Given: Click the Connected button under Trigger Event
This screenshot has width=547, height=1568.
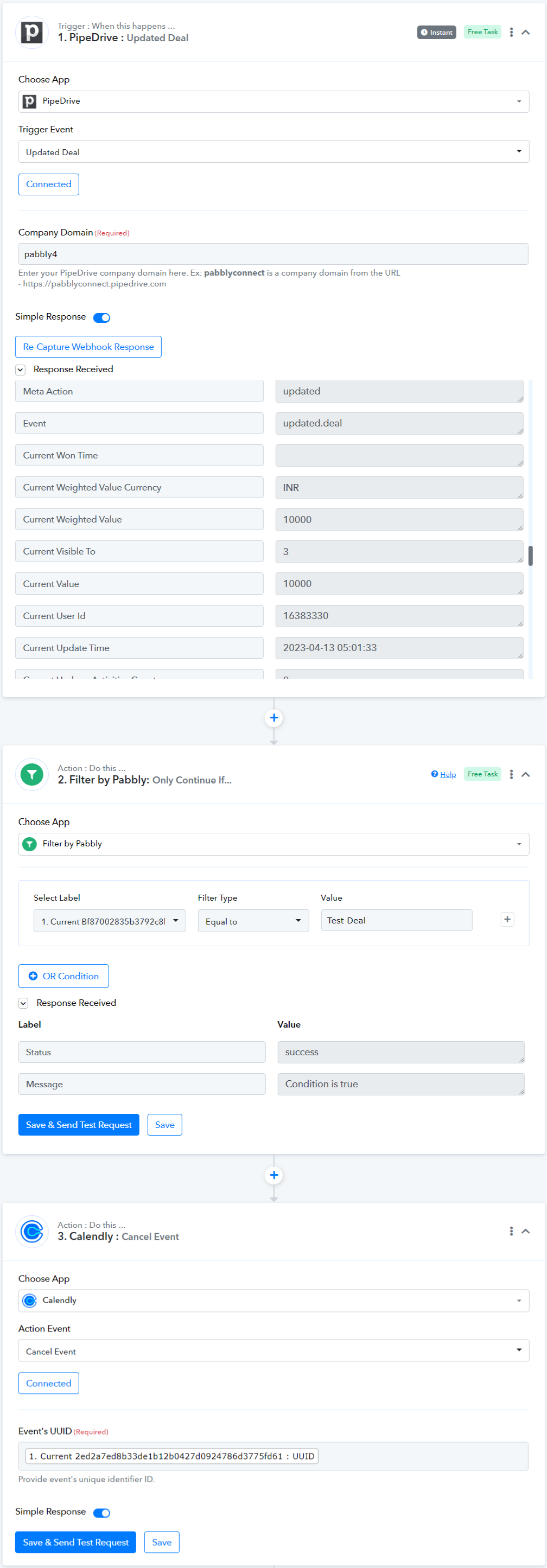Looking at the screenshot, I should [49, 184].
